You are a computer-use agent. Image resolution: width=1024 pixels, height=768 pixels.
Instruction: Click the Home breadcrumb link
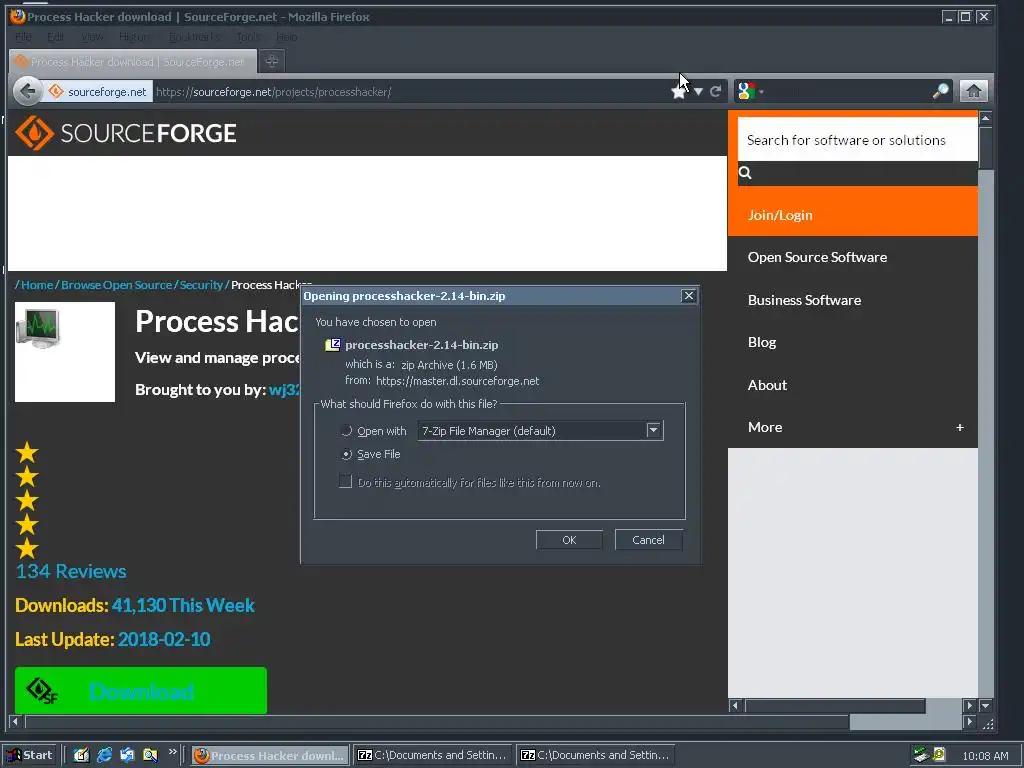[x=37, y=285]
